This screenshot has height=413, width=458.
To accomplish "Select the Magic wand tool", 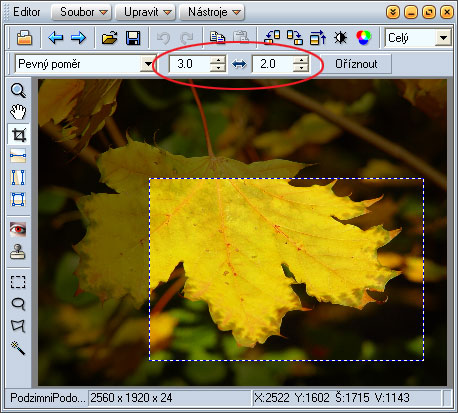I will (x=18, y=348).
